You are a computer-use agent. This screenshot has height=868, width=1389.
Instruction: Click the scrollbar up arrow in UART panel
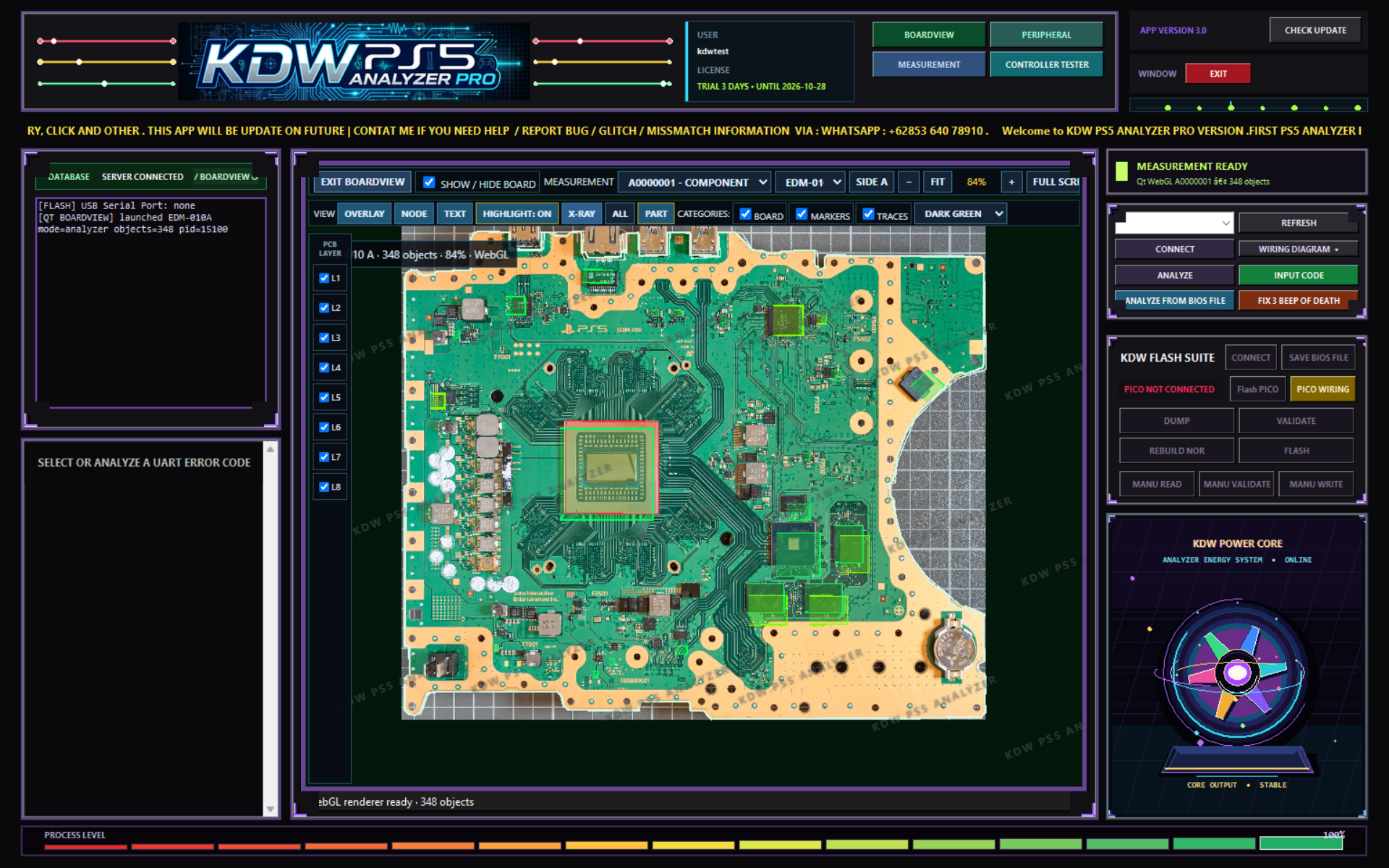[271, 449]
